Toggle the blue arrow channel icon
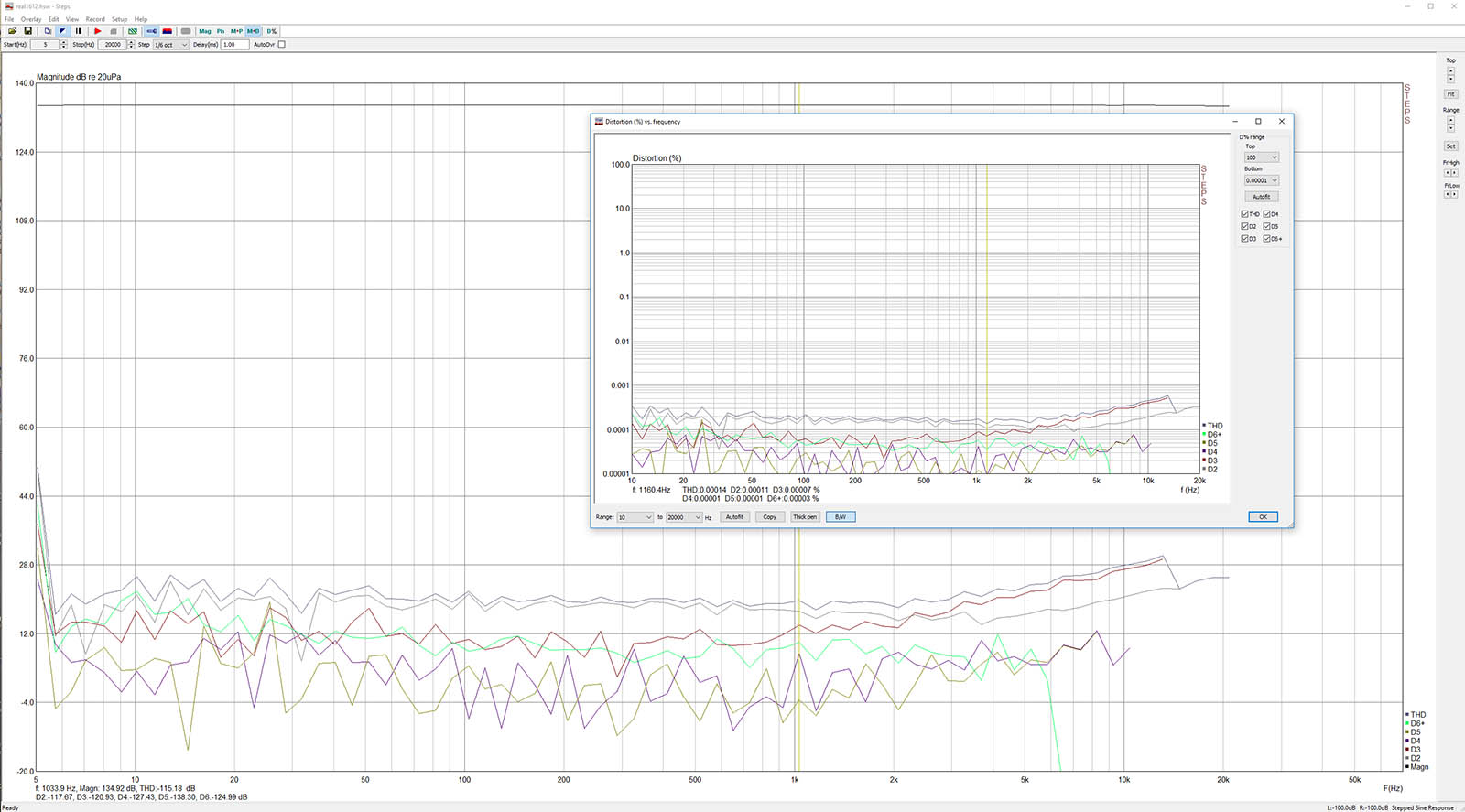This screenshot has height=812, width=1465. [x=152, y=31]
